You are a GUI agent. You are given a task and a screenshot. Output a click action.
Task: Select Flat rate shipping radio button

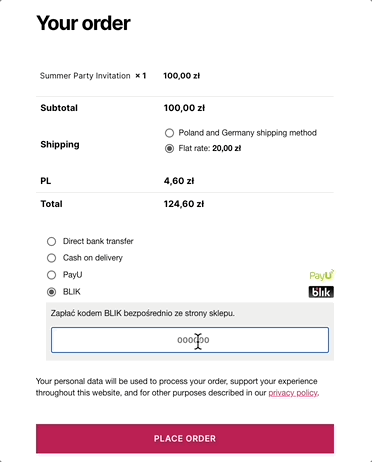click(x=169, y=148)
